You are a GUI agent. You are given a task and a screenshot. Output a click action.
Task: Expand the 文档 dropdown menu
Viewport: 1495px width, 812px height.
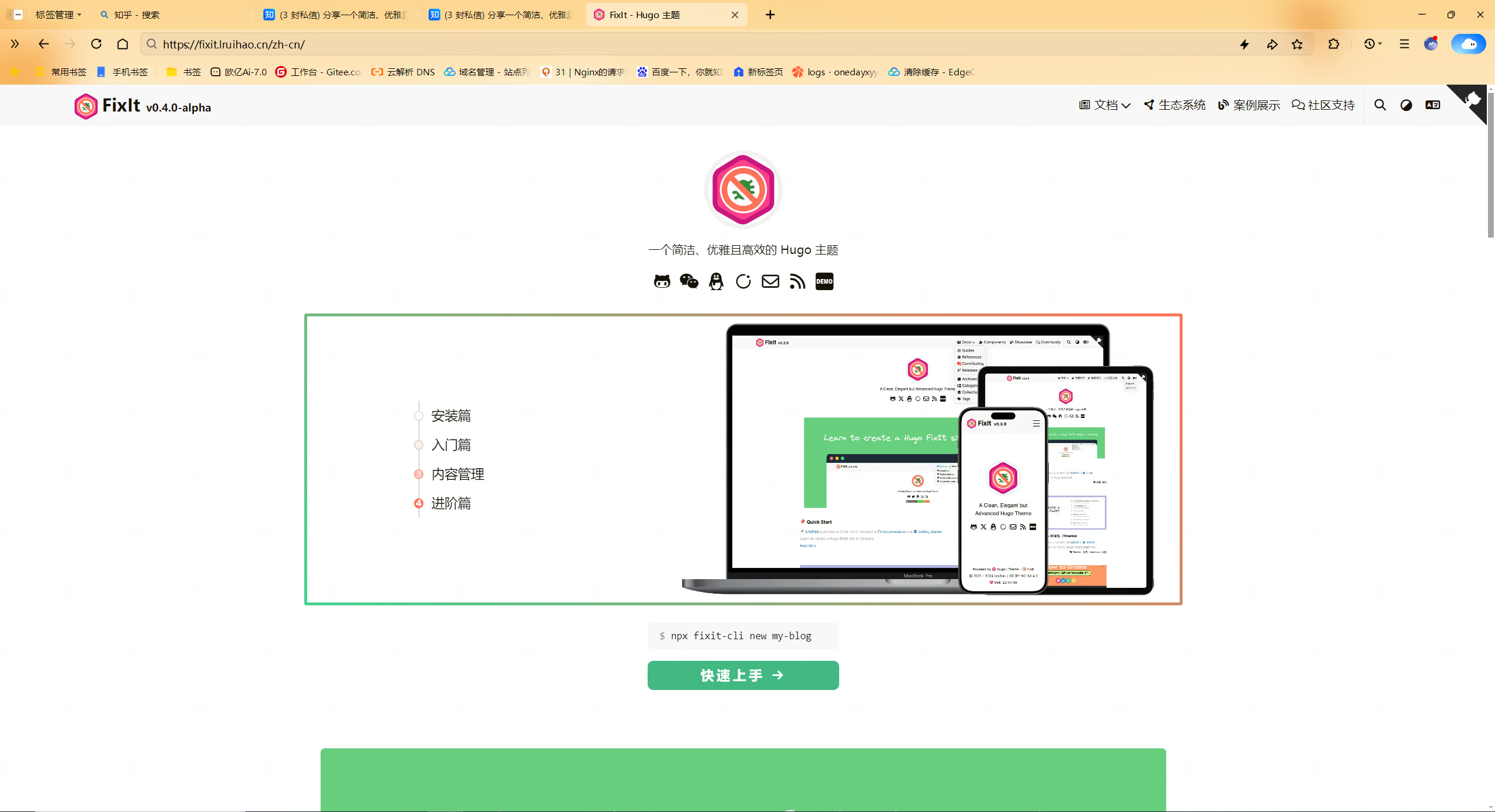1105,105
